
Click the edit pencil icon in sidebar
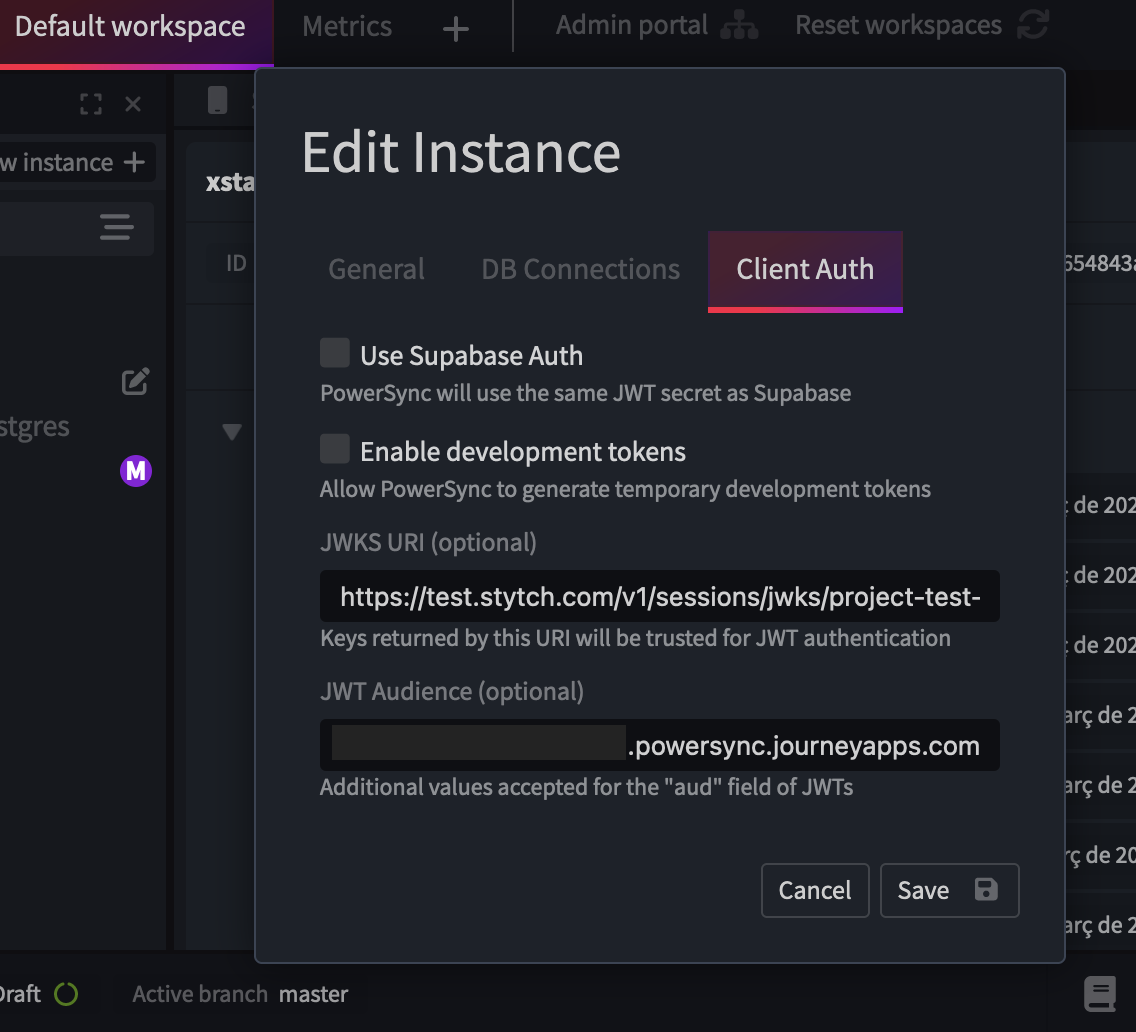click(x=135, y=381)
